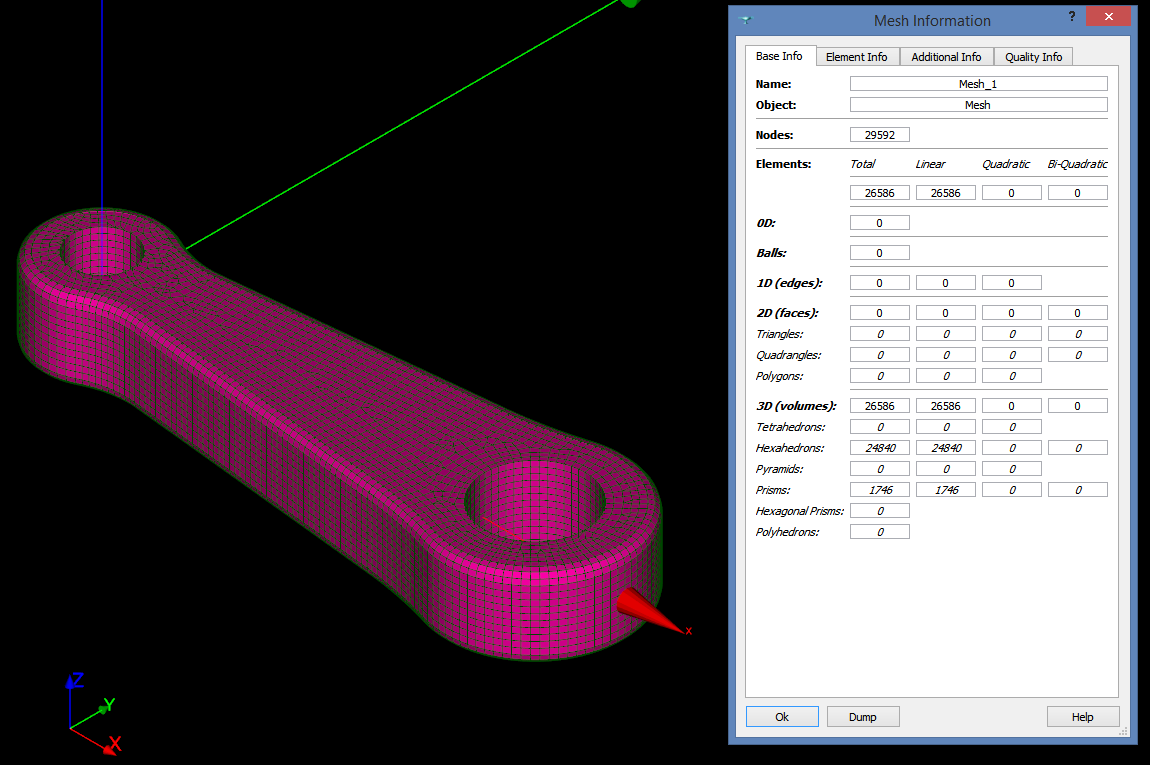1150x765 pixels.
Task: Click the question mark help icon
Action: tap(1071, 16)
